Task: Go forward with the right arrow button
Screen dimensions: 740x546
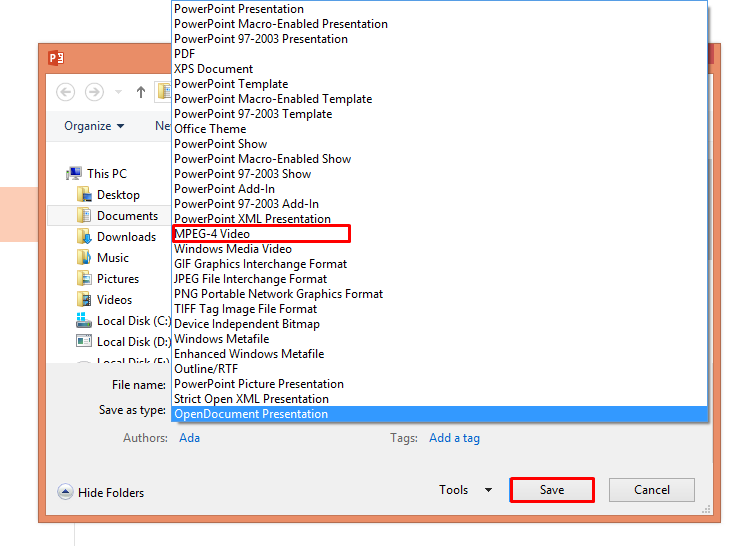Action: [94, 92]
